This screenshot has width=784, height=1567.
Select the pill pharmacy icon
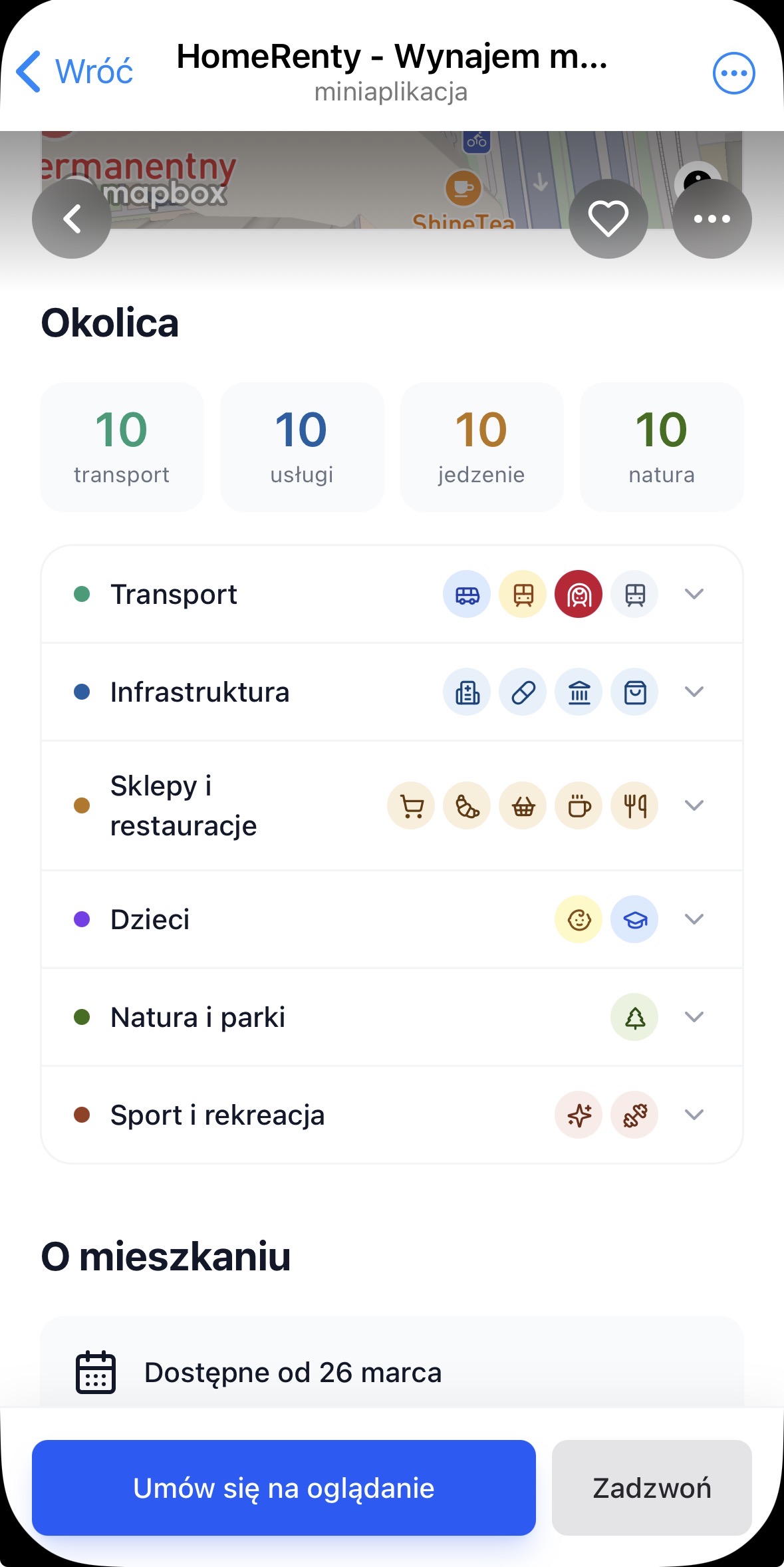click(523, 692)
